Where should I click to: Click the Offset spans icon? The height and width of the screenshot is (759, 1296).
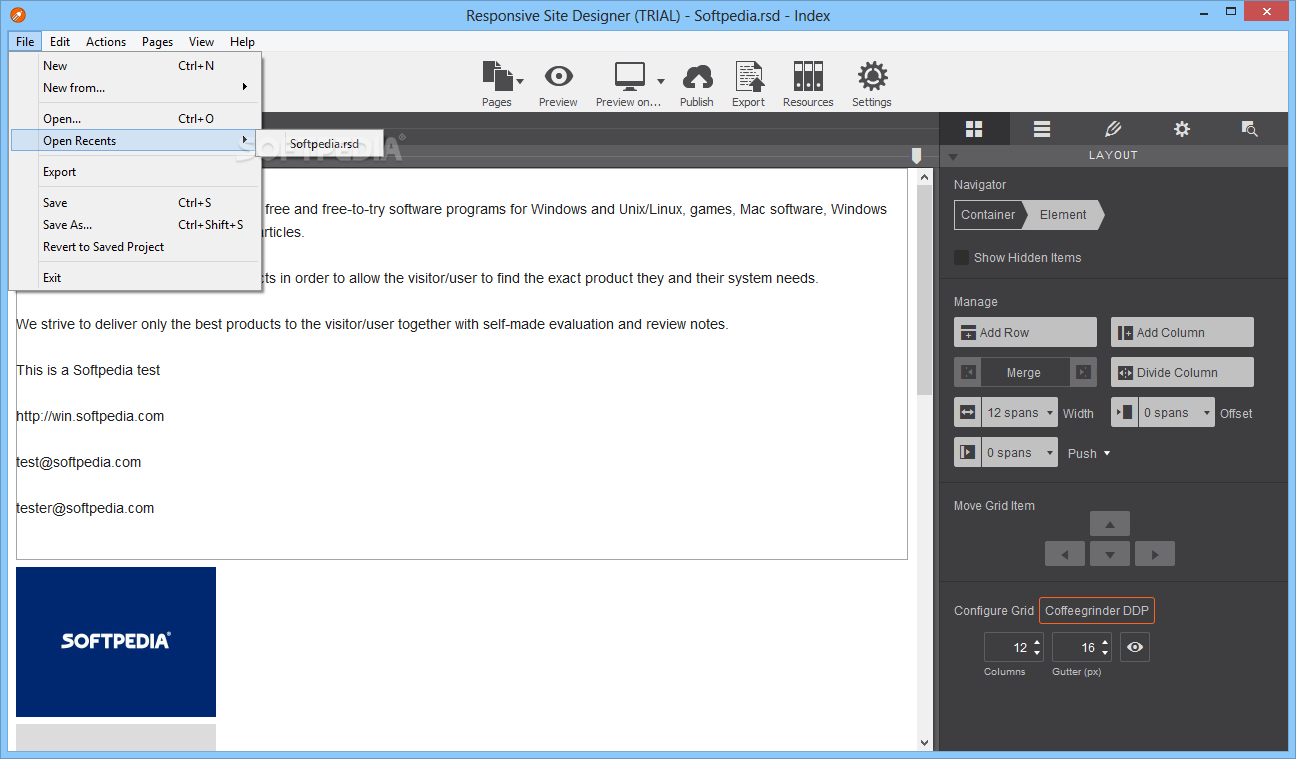pos(1124,412)
